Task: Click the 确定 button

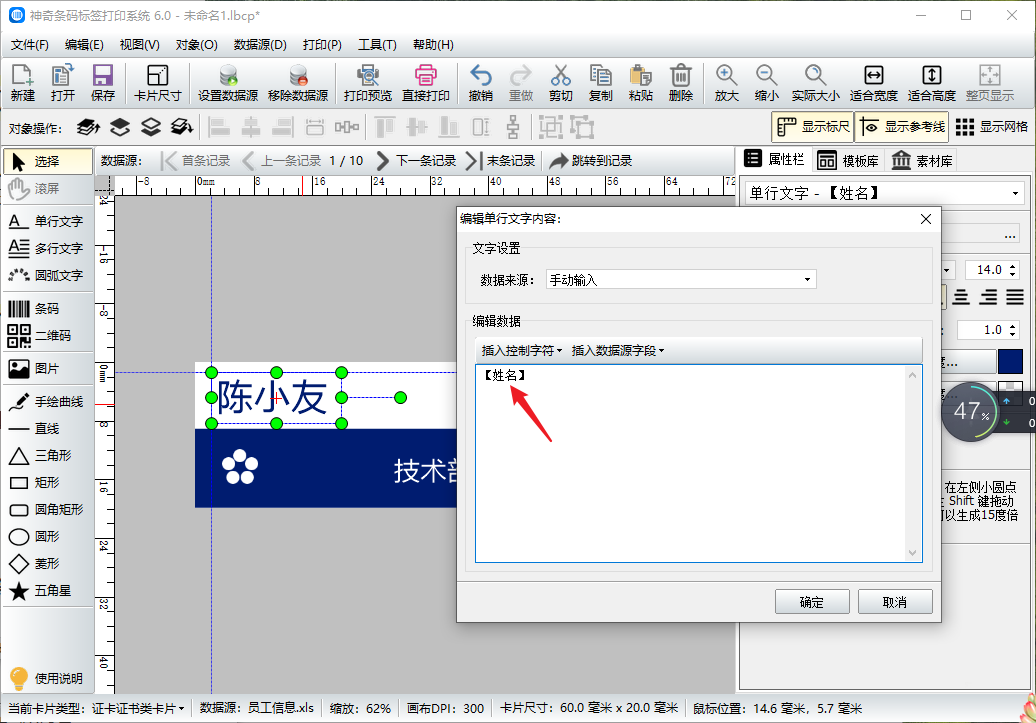Action: 812,602
